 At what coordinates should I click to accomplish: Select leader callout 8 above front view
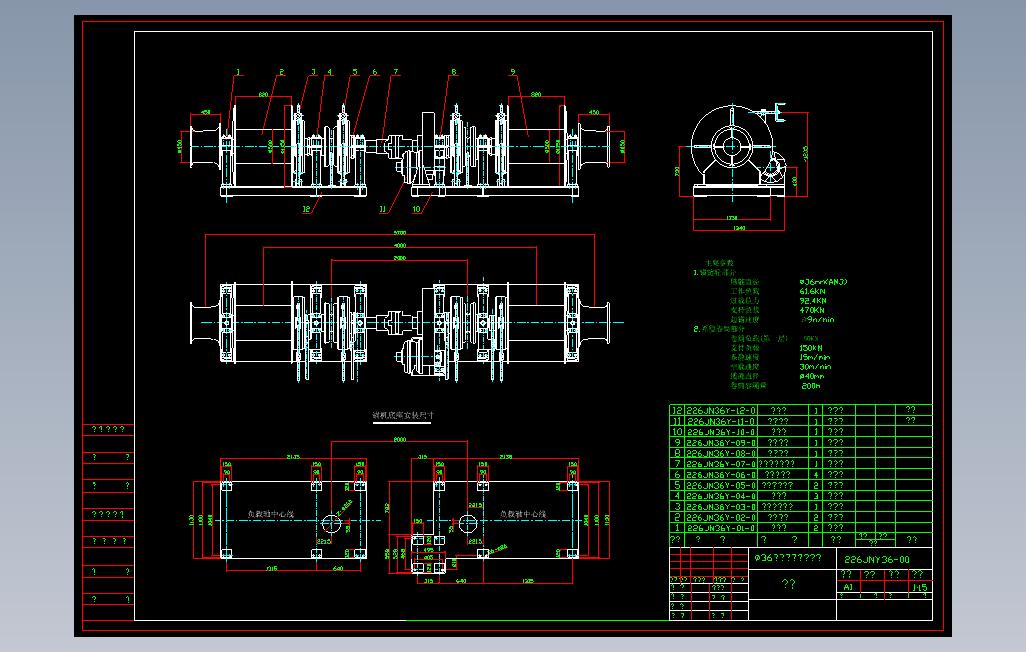coord(453,72)
